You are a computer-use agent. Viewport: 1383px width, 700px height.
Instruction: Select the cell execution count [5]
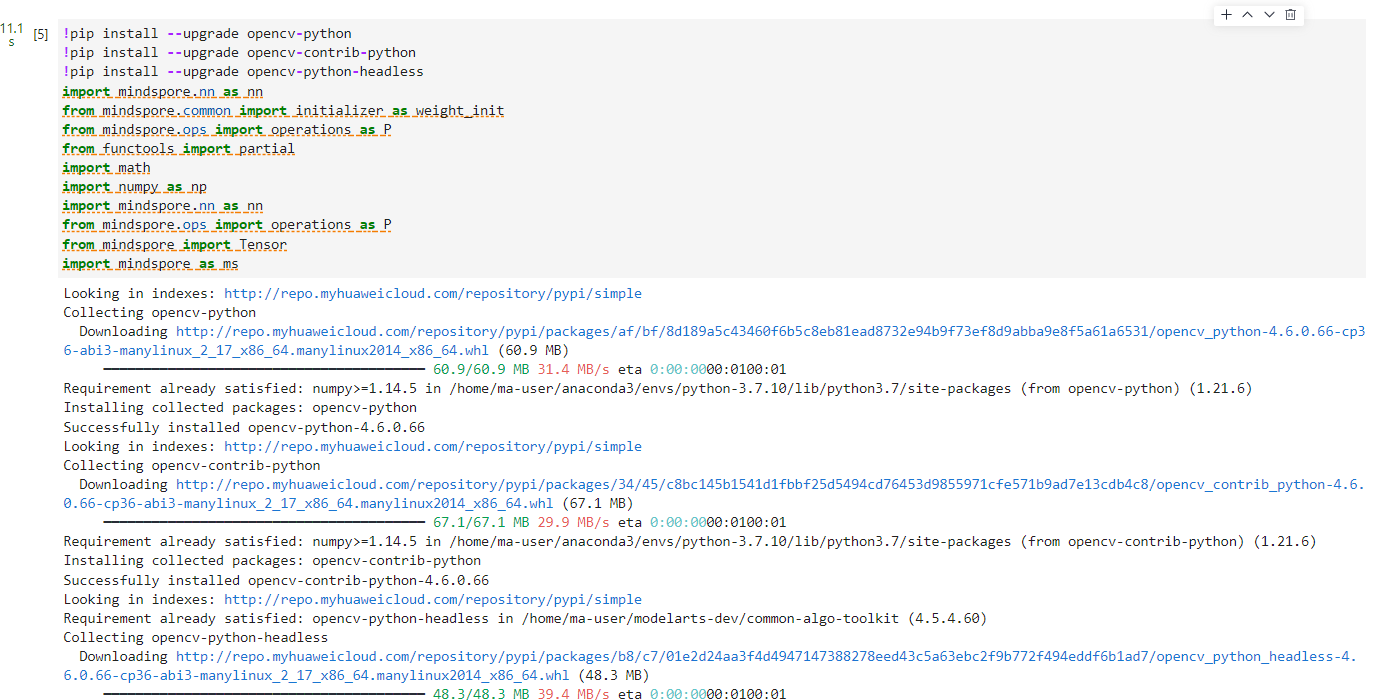pos(41,34)
